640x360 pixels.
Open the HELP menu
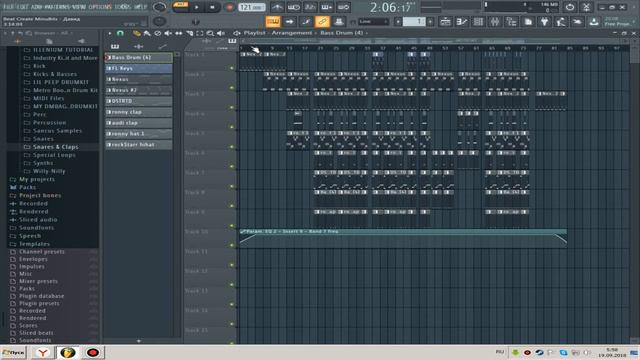tap(140, 7)
